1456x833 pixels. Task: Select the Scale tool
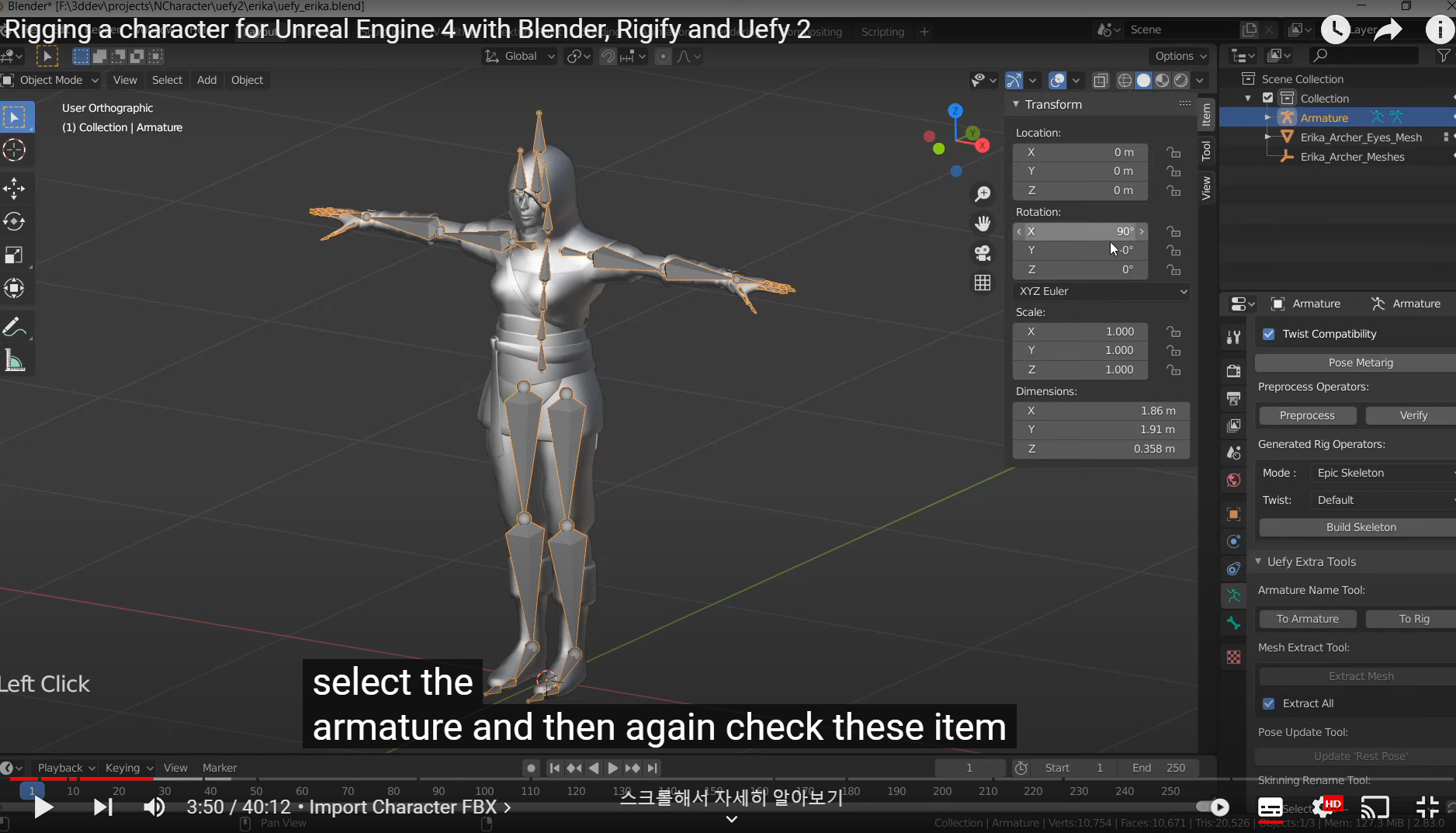(15, 255)
